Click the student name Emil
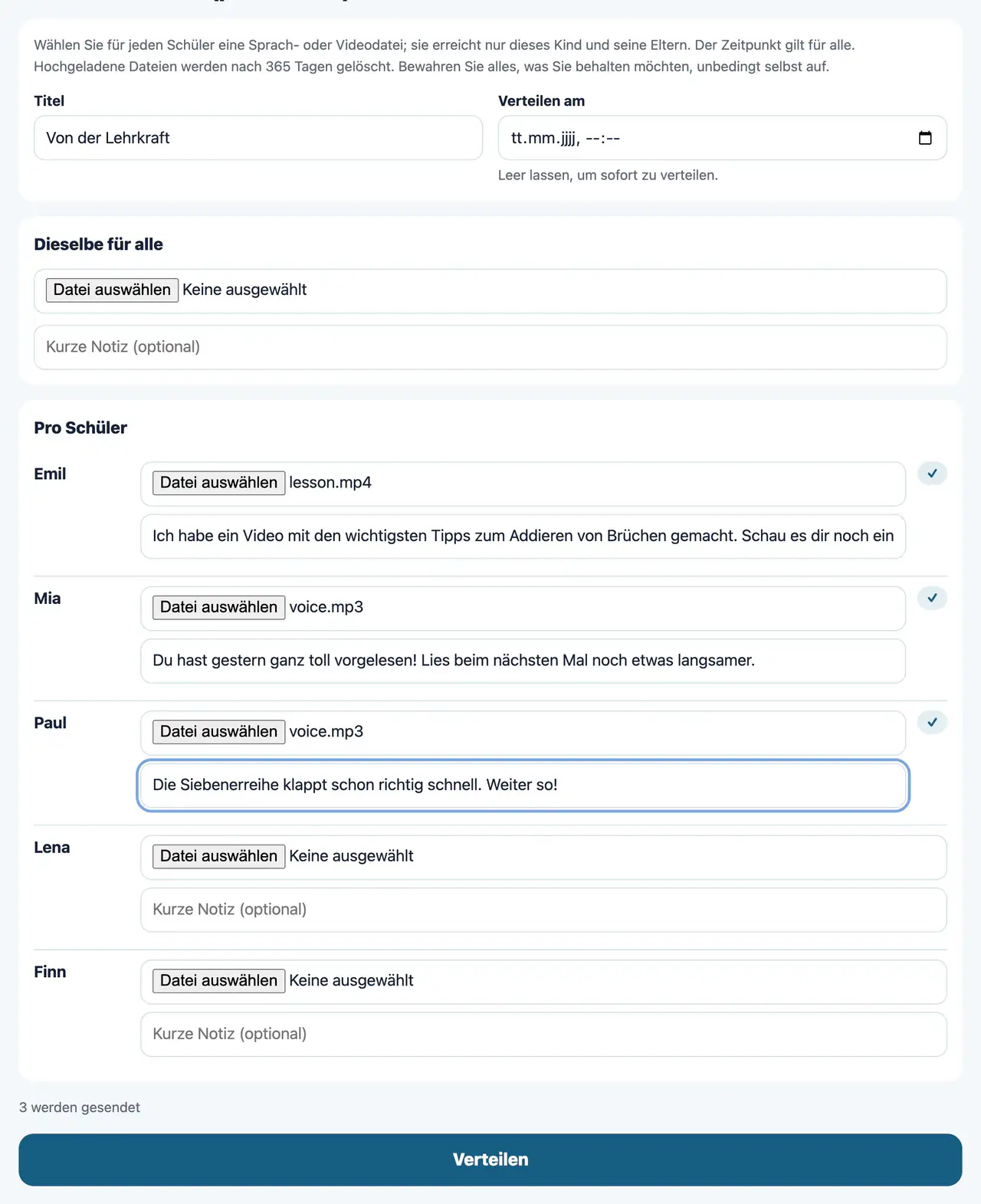981x1204 pixels. 50,474
